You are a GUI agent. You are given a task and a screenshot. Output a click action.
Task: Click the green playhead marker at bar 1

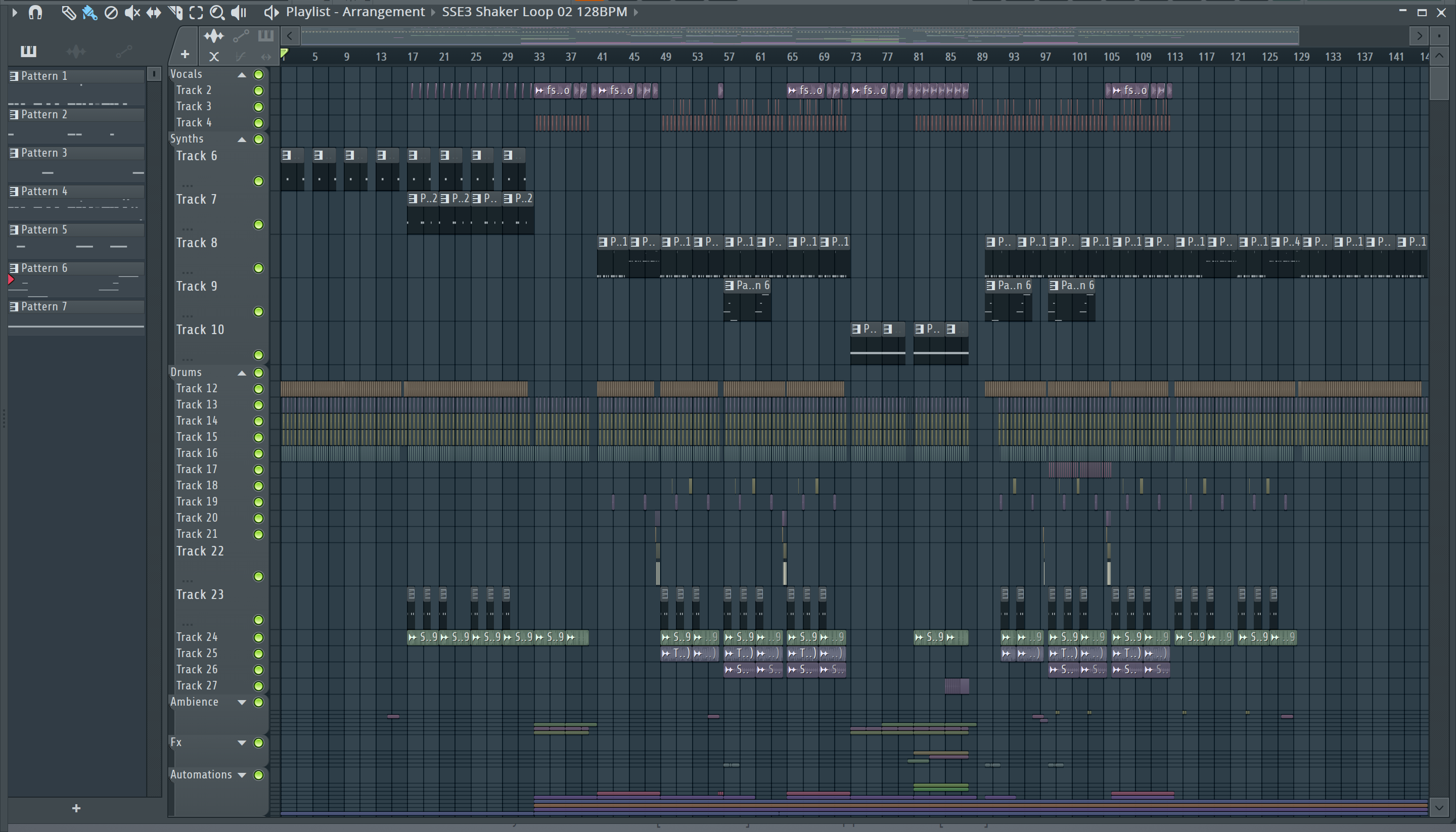[x=285, y=54]
